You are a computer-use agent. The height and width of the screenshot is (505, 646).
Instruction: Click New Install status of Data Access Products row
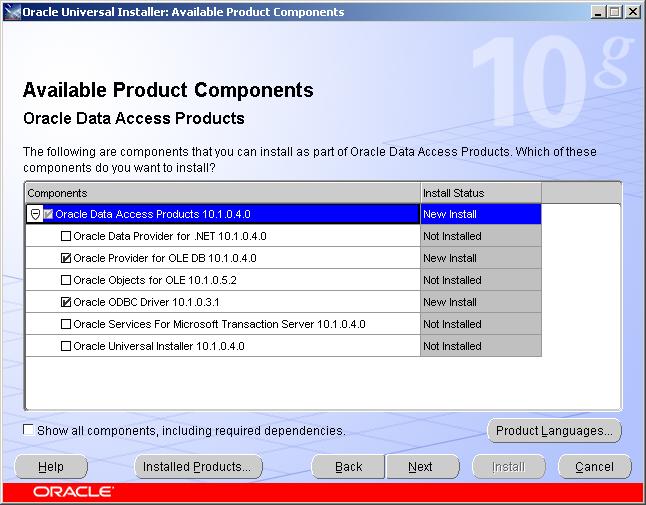pyautogui.click(x=481, y=214)
